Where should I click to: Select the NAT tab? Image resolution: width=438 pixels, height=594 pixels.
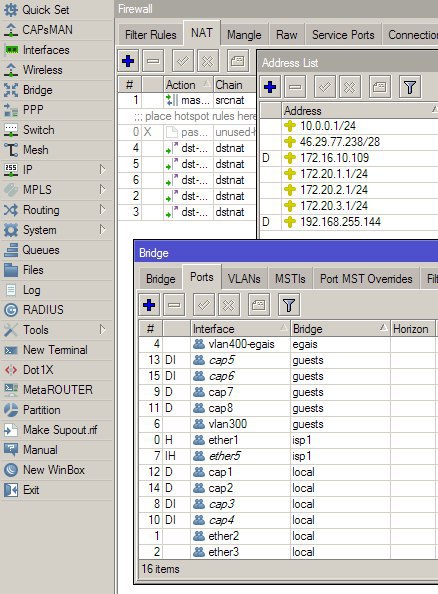point(202,33)
